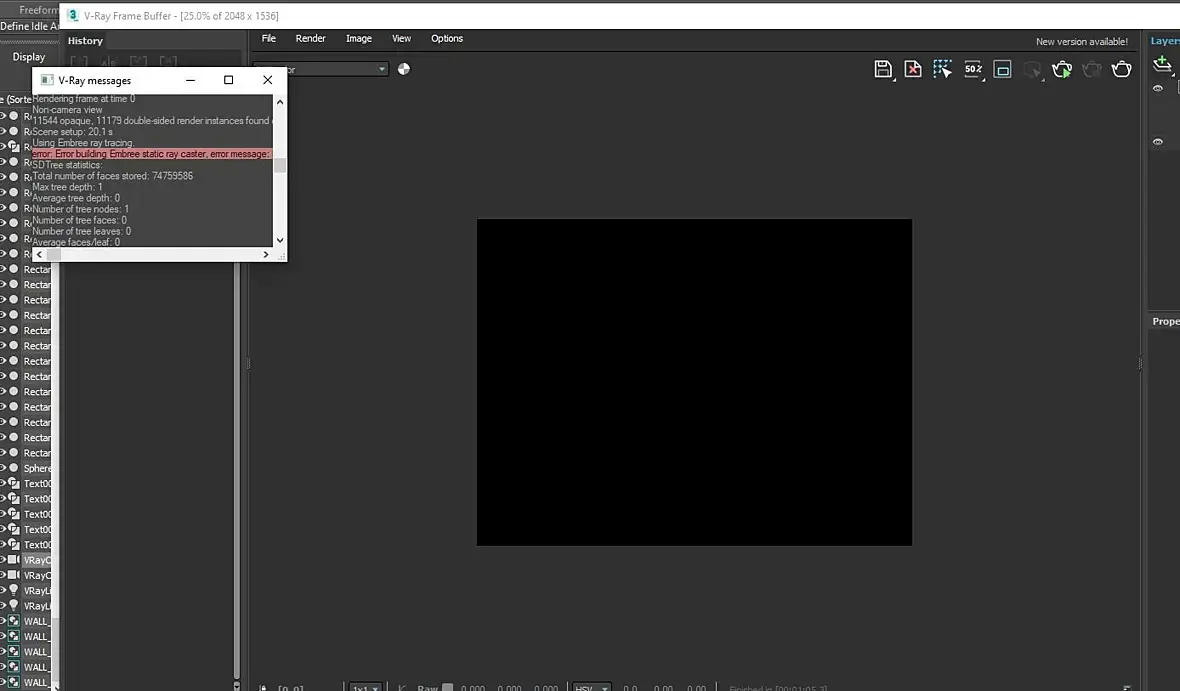
Task: Click the light bulb icon of first VRayL row
Action: [14, 590]
